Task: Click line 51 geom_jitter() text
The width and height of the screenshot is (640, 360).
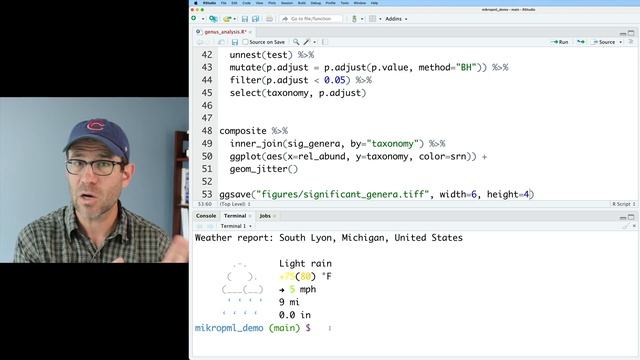Action: [264, 169]
